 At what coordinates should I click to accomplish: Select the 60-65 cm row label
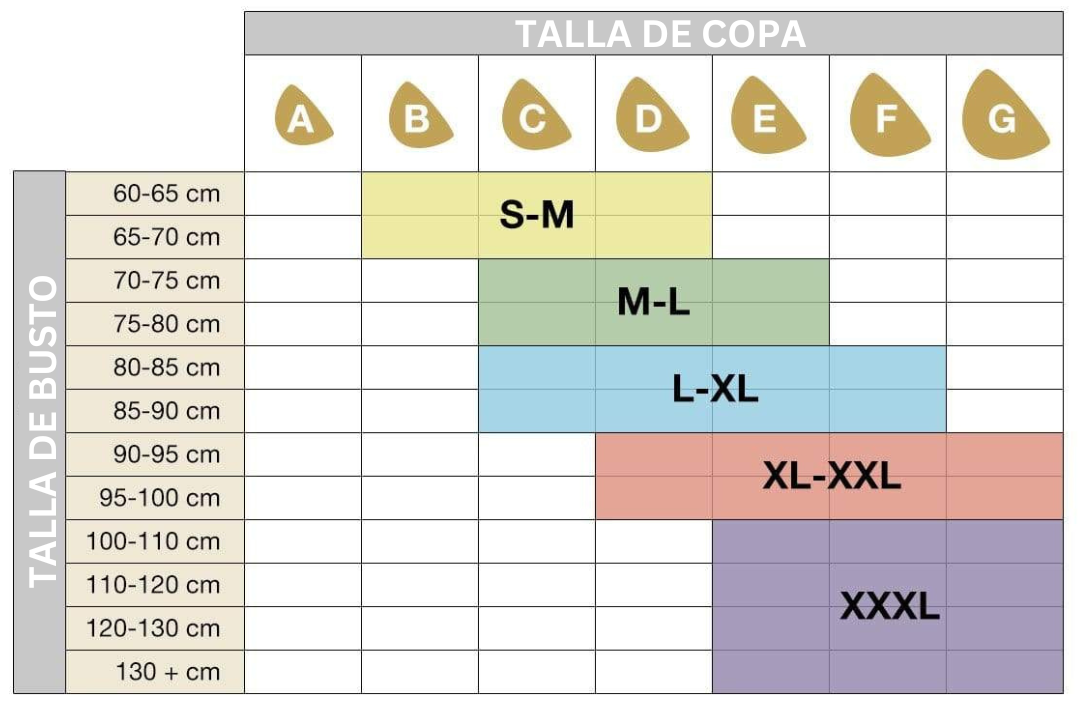coord(166,193)
